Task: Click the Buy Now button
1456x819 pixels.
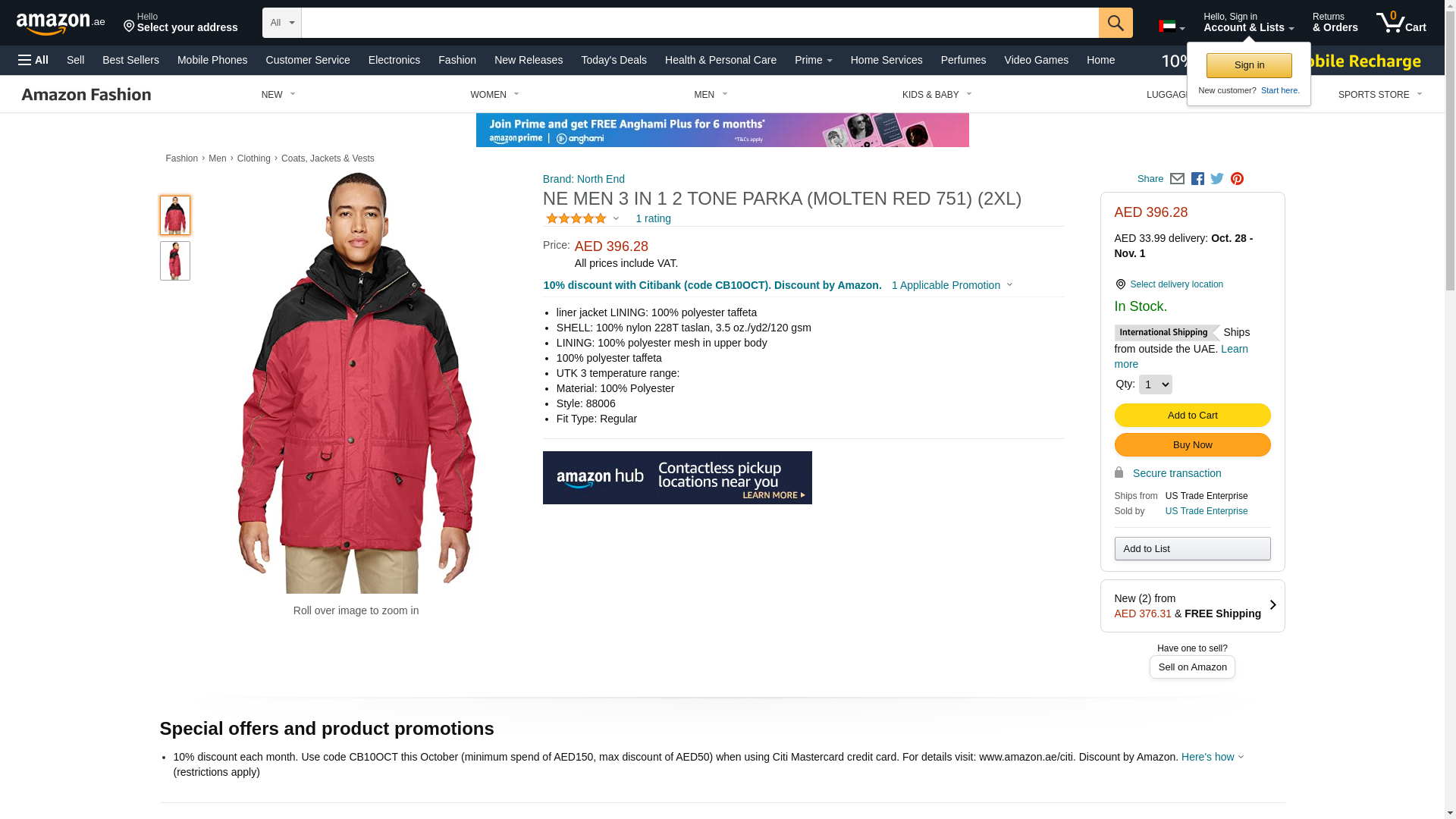Action: pyautogui.click(x=1192, y=444)
